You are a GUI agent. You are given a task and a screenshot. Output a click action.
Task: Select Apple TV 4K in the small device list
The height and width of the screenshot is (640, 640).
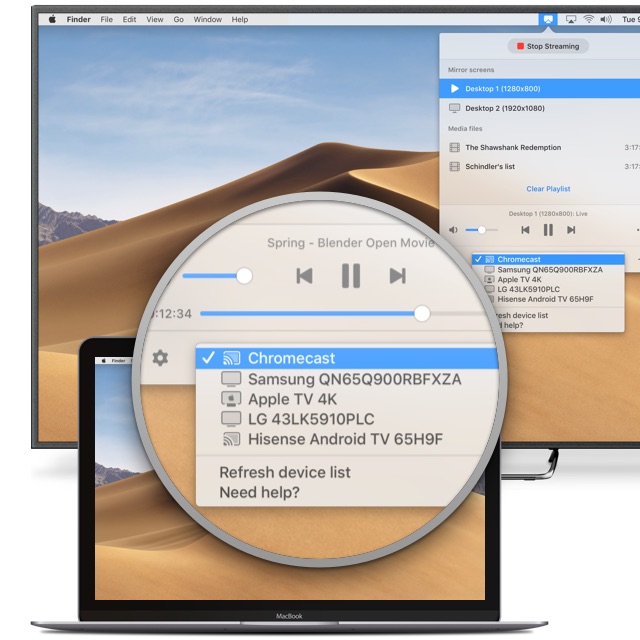coord(548,280)
